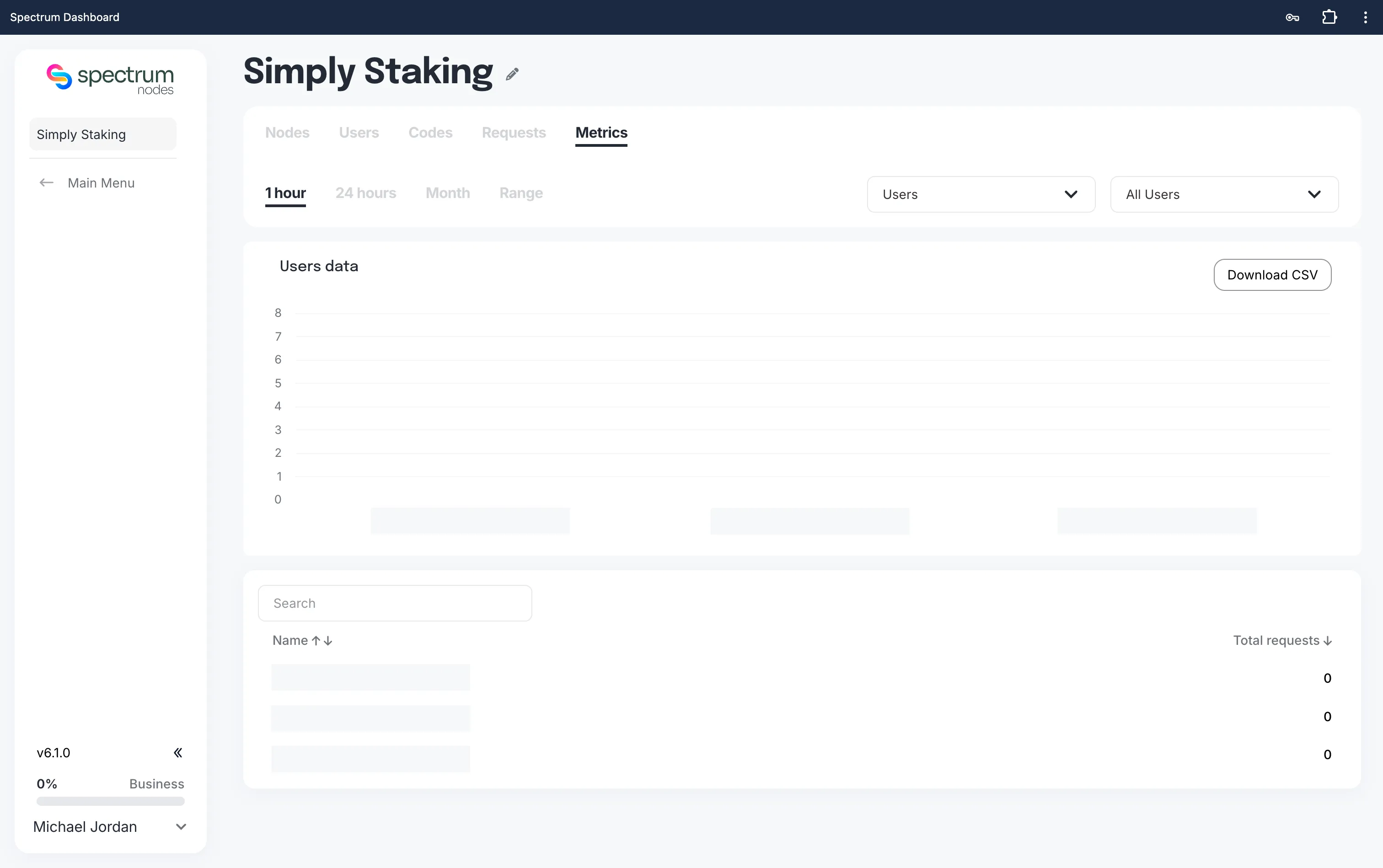Click the Users data chart heading
The width and height of the screenshot is (1383, 868).
click(319, 266)
